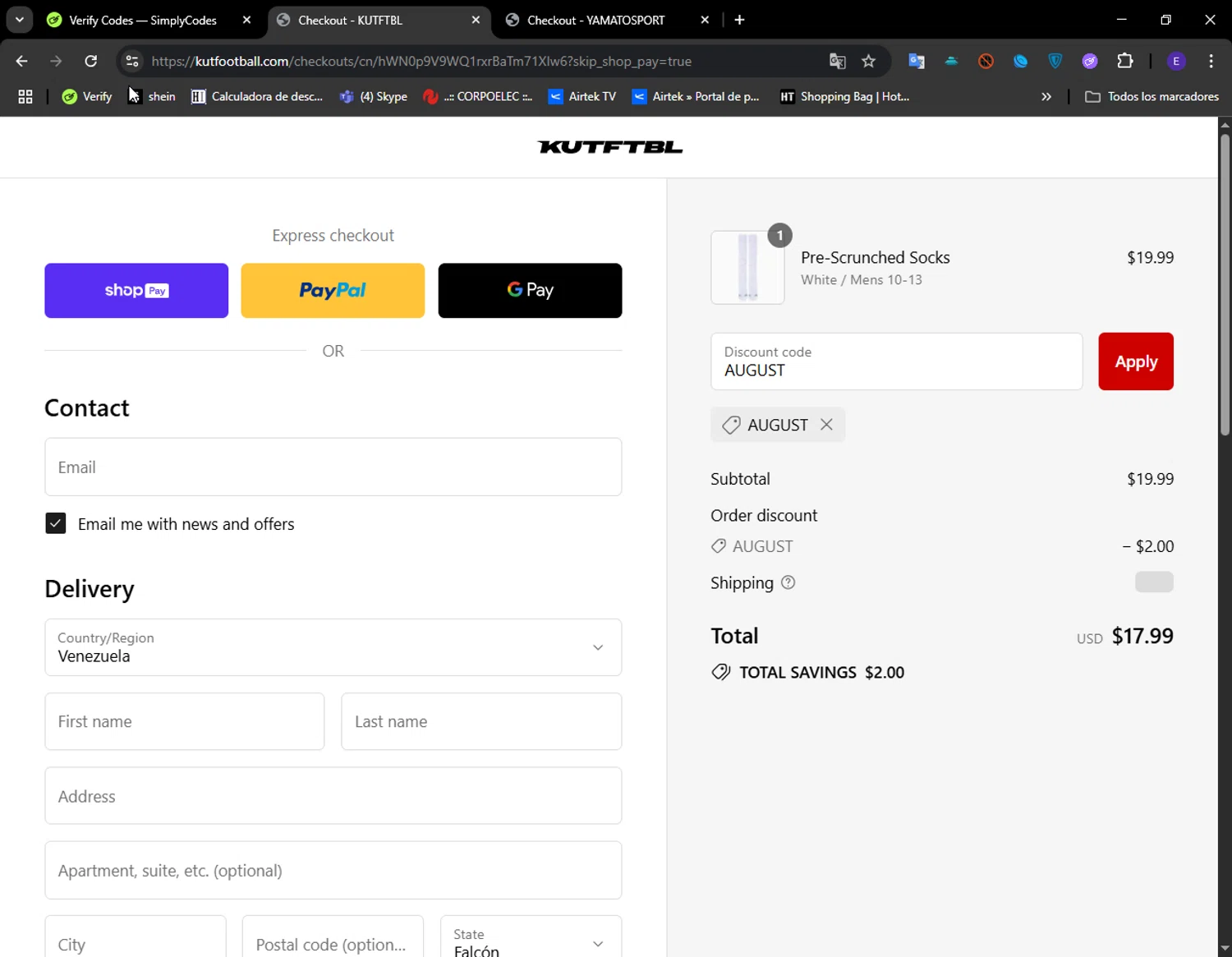This screenshot has width=1232, height=957.
Task: Focus the Apartment, suite, etc. field
Action: [333, 870]
